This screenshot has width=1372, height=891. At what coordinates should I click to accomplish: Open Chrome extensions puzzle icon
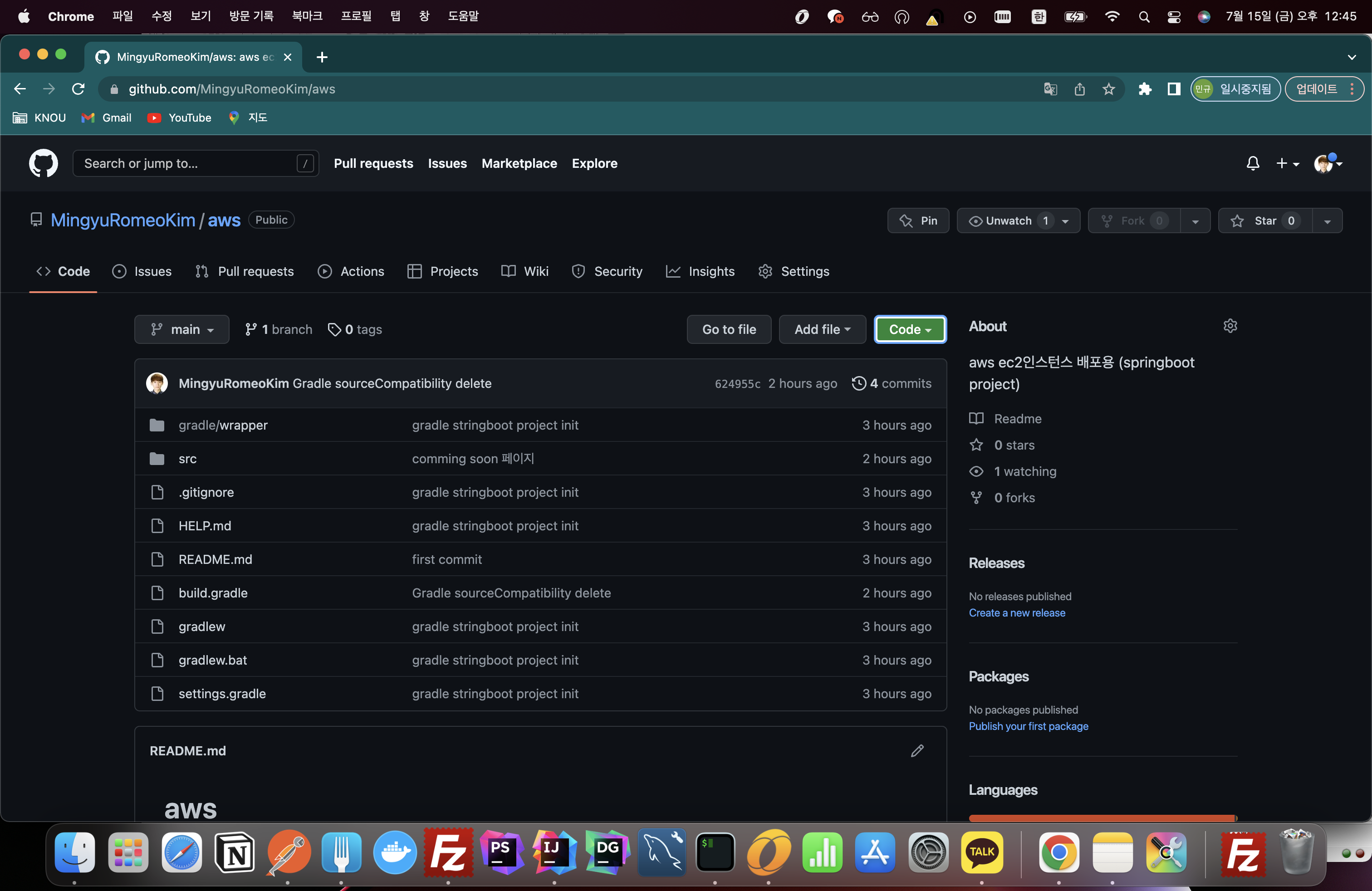point(1145,89)
